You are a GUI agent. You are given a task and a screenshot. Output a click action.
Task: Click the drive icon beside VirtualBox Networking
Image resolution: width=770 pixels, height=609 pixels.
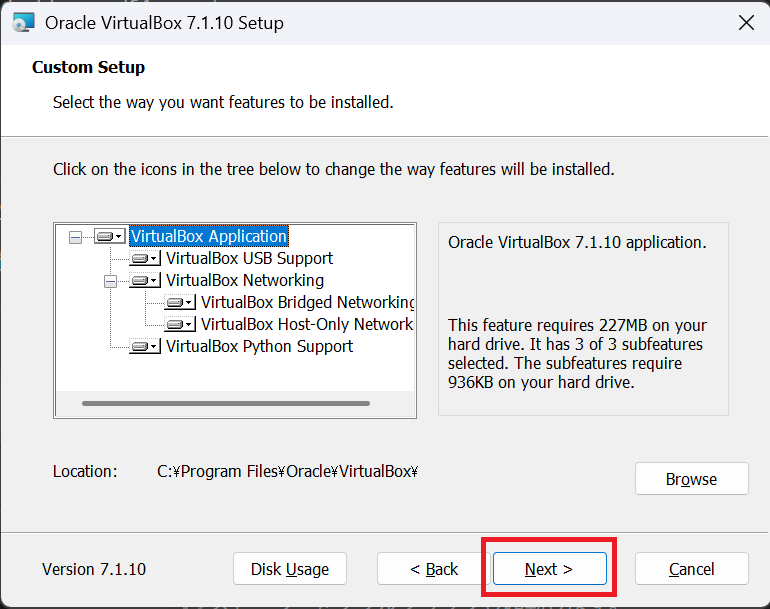coord(145,281)
